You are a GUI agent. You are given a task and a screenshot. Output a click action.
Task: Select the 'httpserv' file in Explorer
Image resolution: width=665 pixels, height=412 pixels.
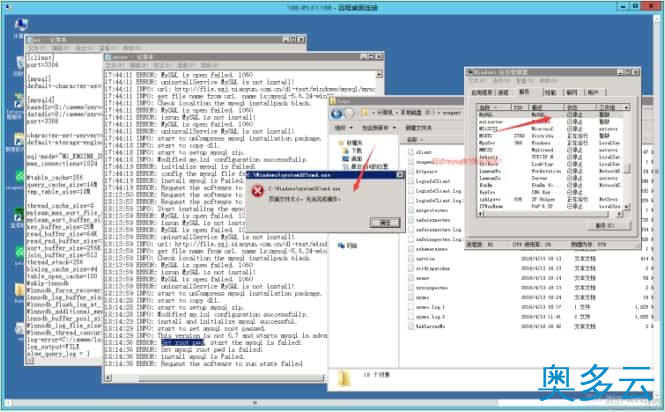[426, 171]
